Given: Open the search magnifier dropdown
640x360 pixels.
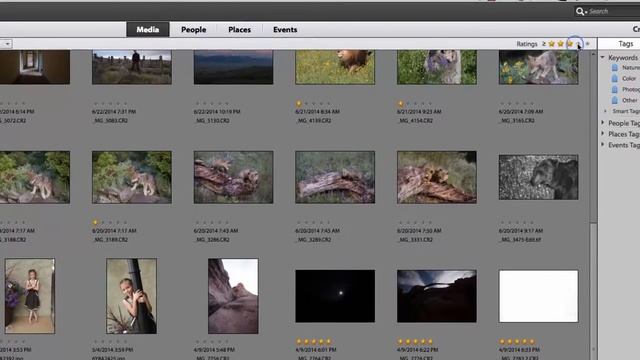Looking at the screenshot, I should point(581,11).
